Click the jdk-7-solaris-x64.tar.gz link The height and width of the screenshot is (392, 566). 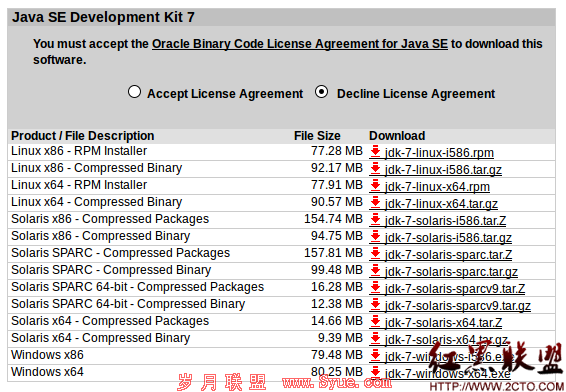pos(446,340)
